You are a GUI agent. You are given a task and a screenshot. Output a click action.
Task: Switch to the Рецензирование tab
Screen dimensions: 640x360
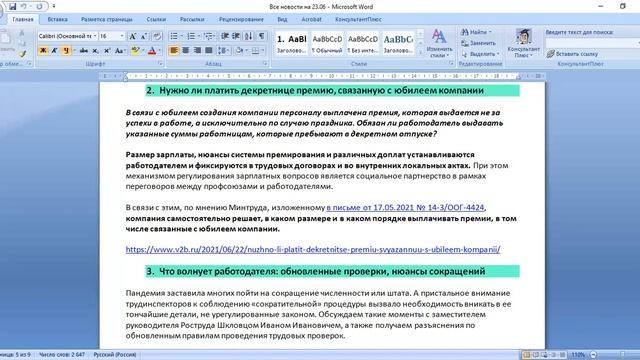[241, 19]
